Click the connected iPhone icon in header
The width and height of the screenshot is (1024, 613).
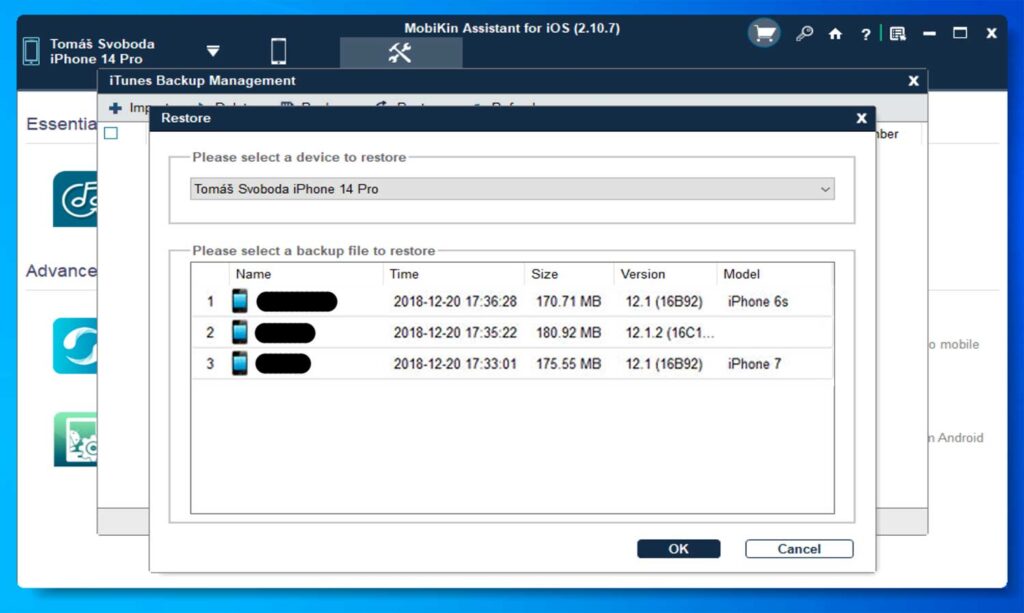[x=31, y=51]
